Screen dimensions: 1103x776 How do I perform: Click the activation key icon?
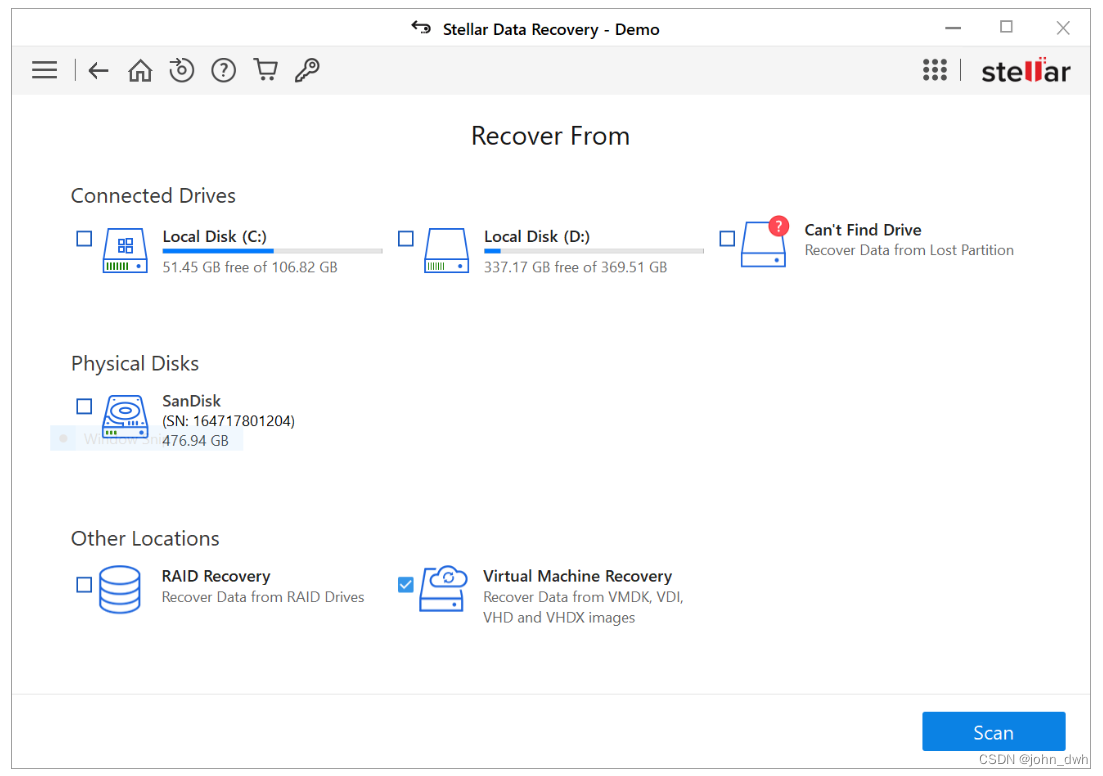coord(307,70)
